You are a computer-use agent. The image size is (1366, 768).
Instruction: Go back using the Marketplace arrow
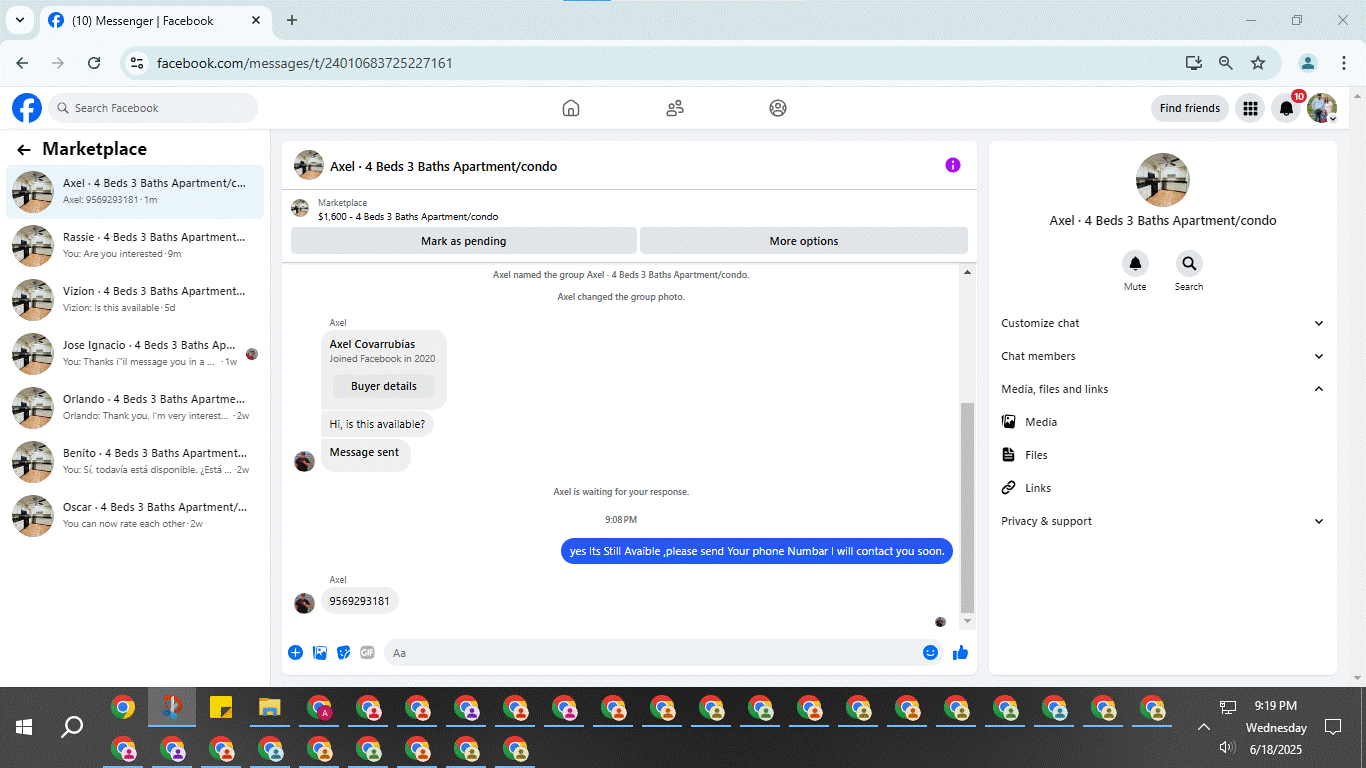click(x=24, y=150)
